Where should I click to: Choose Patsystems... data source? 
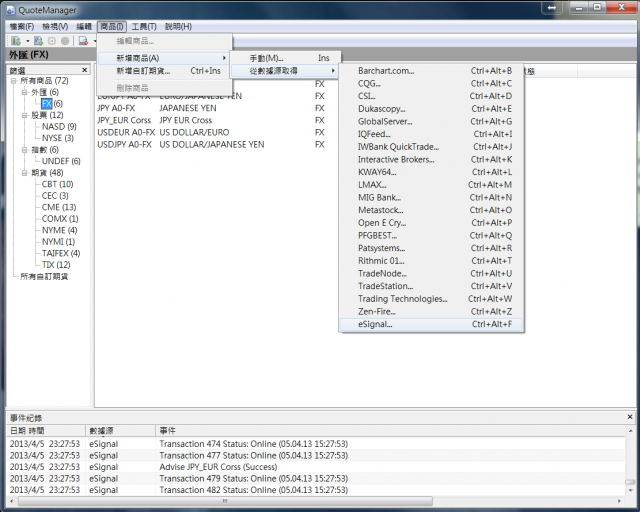[431, 248]
